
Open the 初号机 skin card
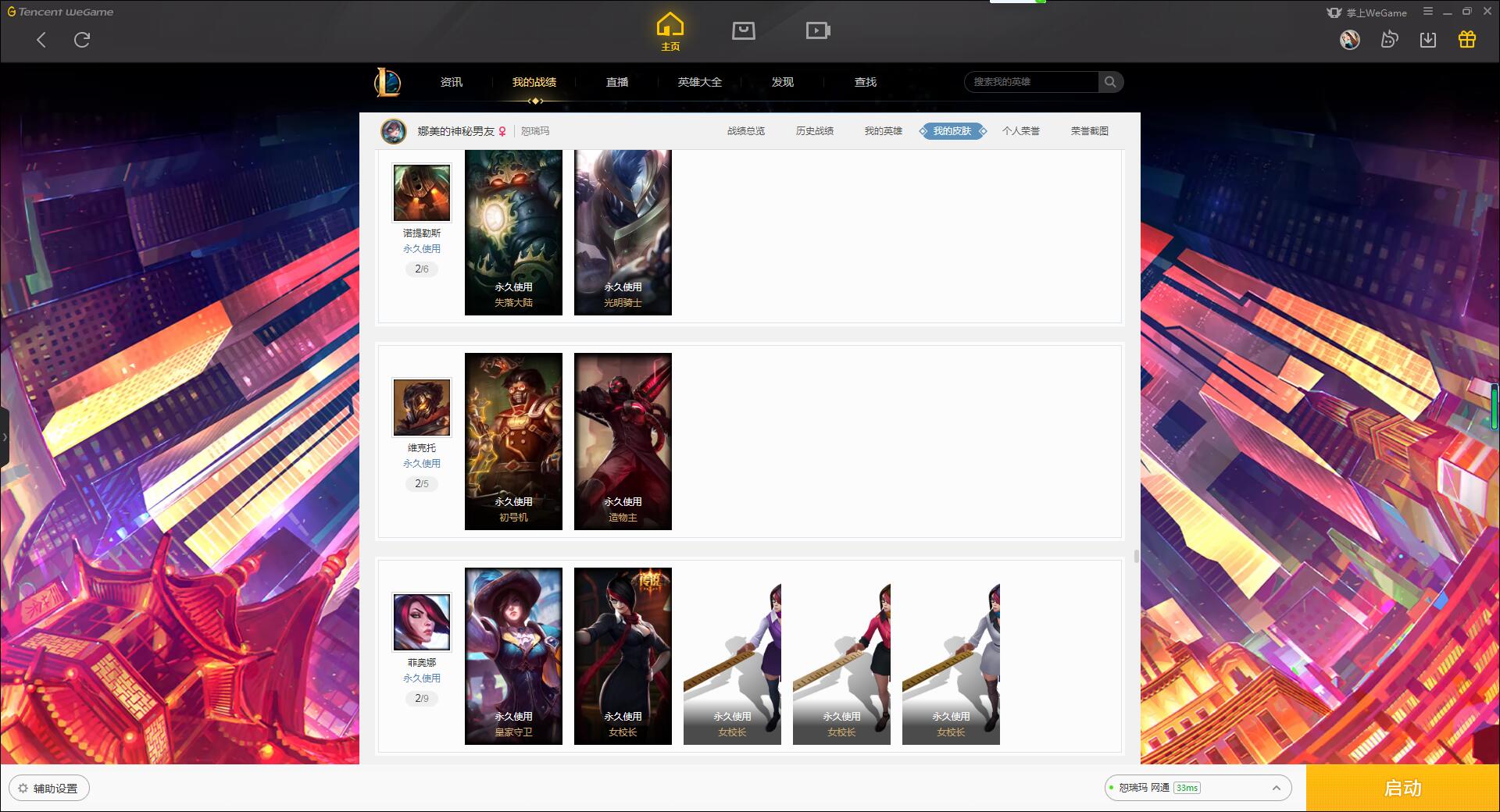pyautogui.click(x=513, y=441)
